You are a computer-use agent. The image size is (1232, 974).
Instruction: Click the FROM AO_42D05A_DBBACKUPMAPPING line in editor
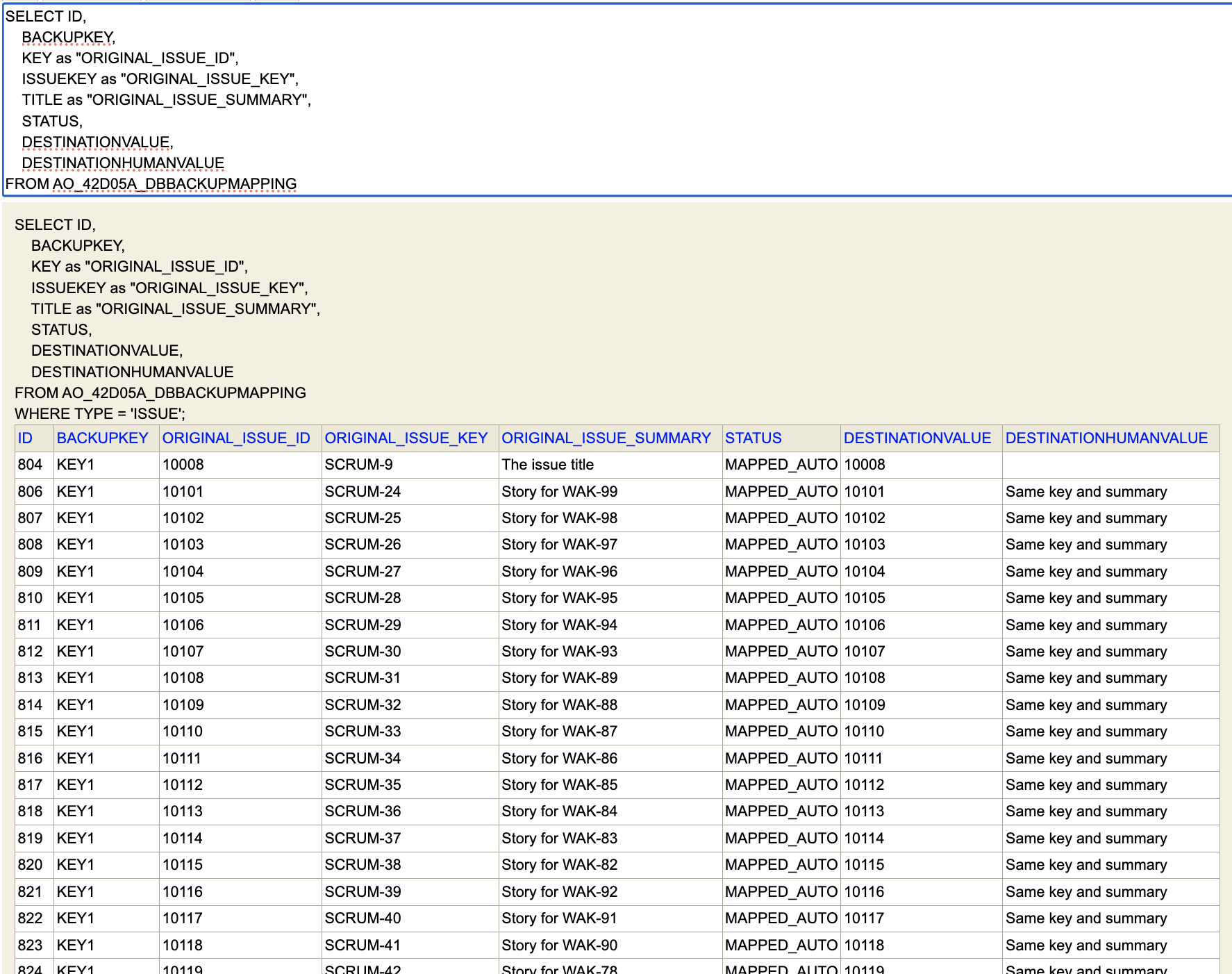click(151, 184)
